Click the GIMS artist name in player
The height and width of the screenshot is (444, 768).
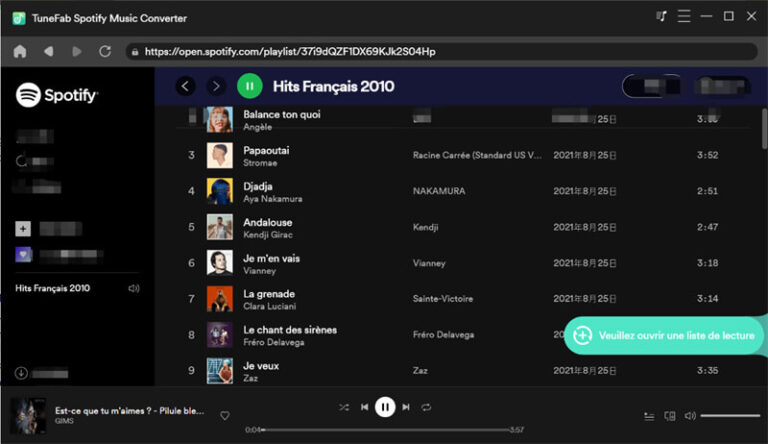[64, 421]
